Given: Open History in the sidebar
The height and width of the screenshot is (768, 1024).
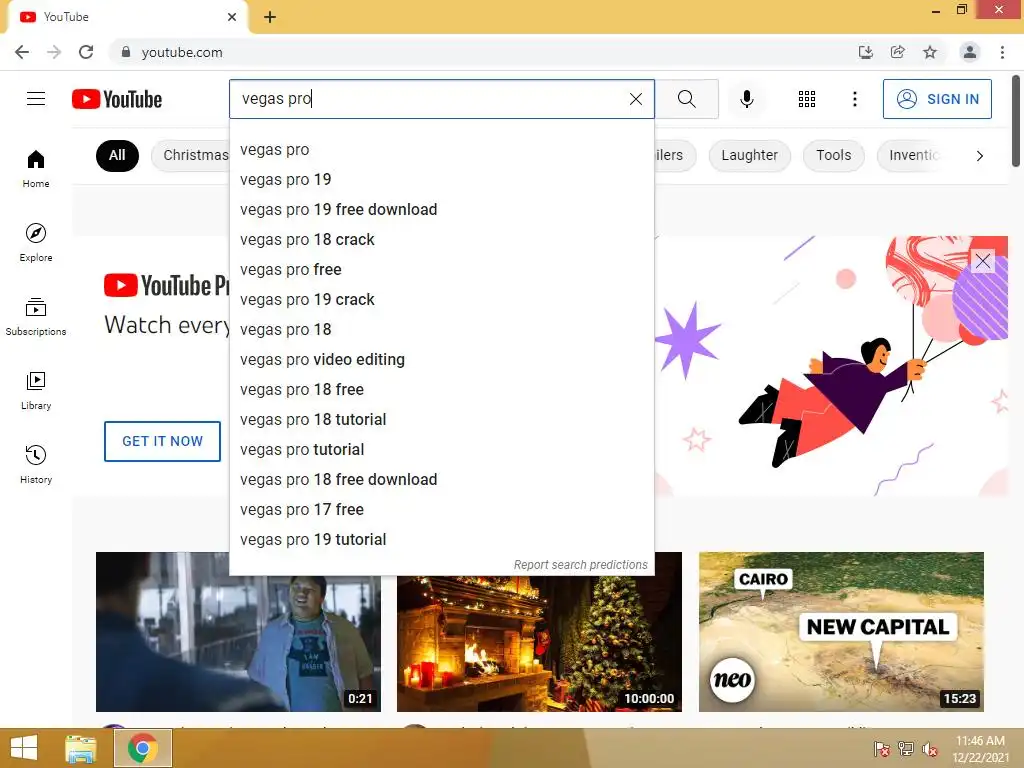Looking at the screenshot, I should 36,464.
